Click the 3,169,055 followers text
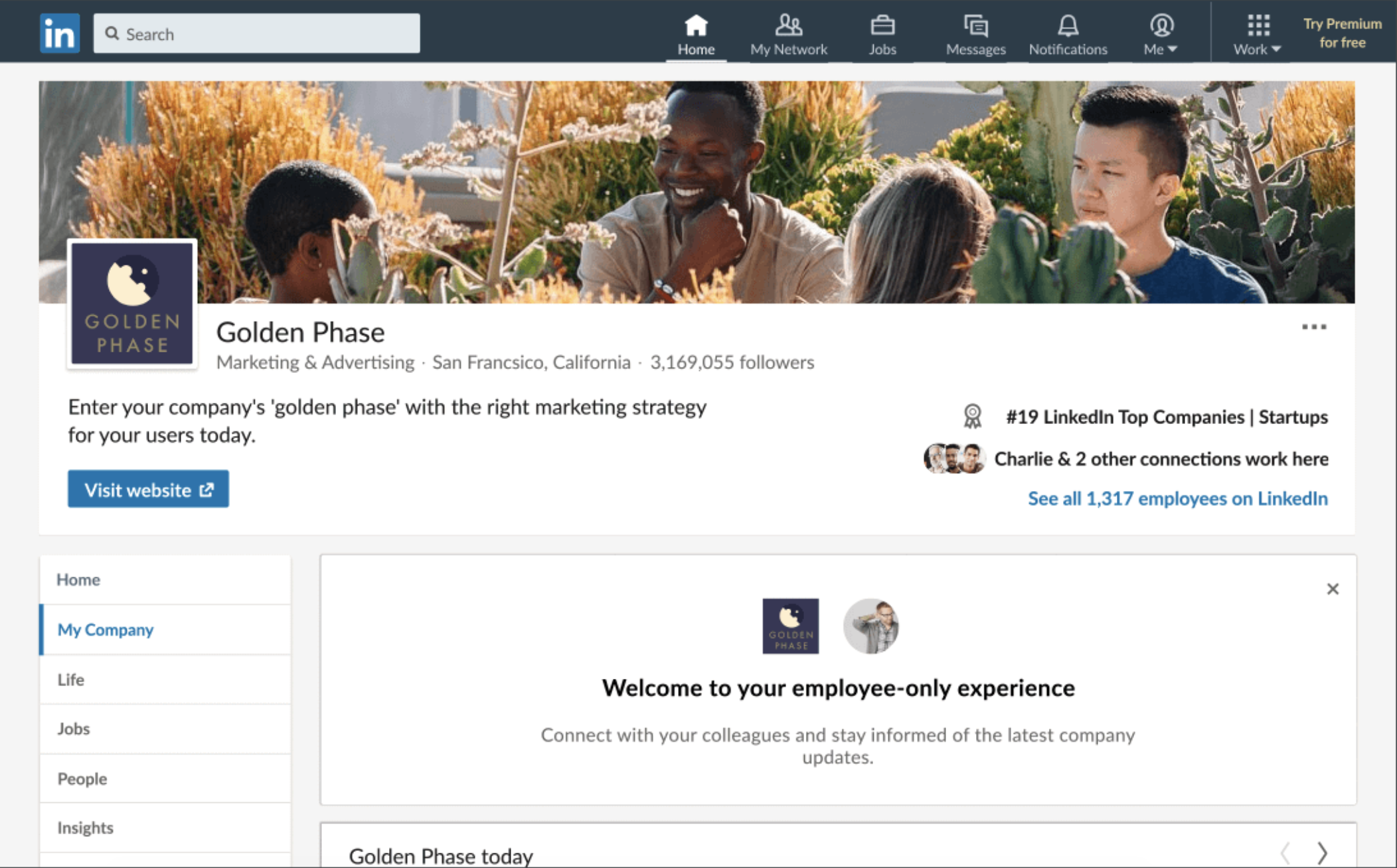Screen dimensions: 1397x868 (732, 362)
